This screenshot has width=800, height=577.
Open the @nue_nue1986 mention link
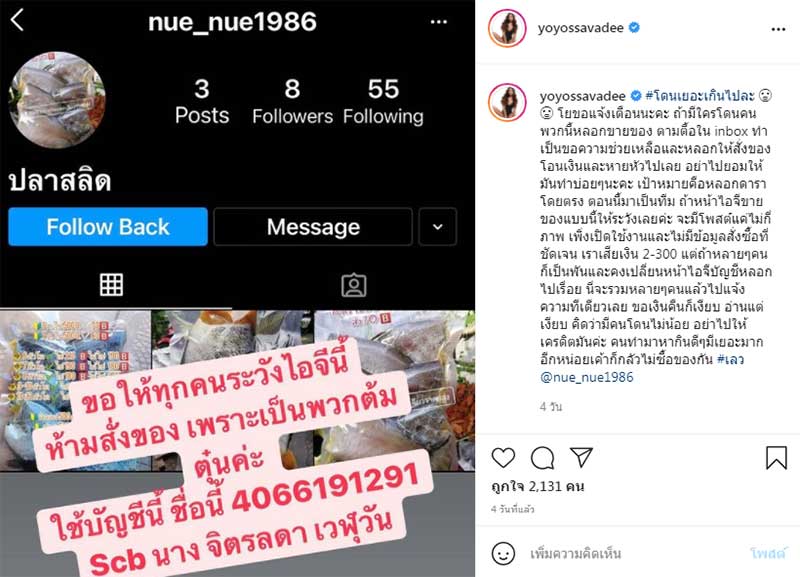(587, 377)
